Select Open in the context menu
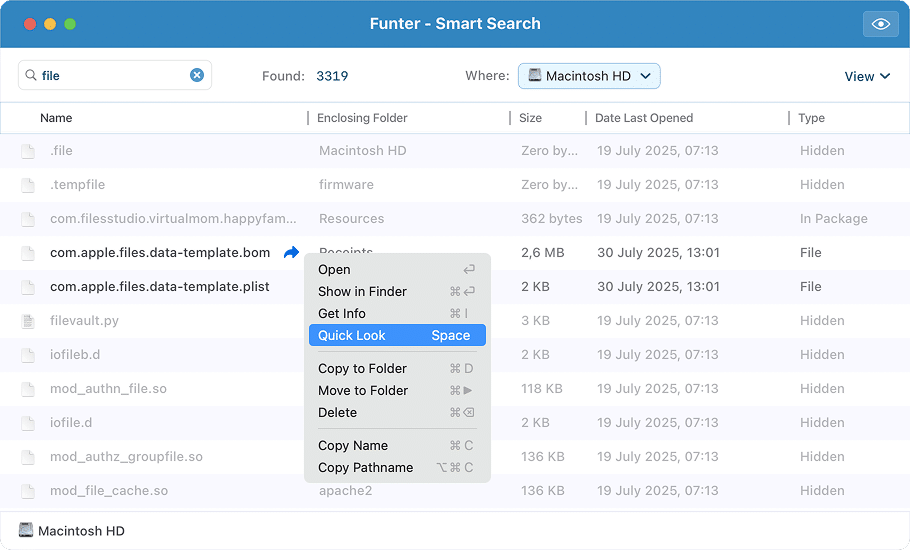Screen dimensions: 910x550 [x=397, y=269]
